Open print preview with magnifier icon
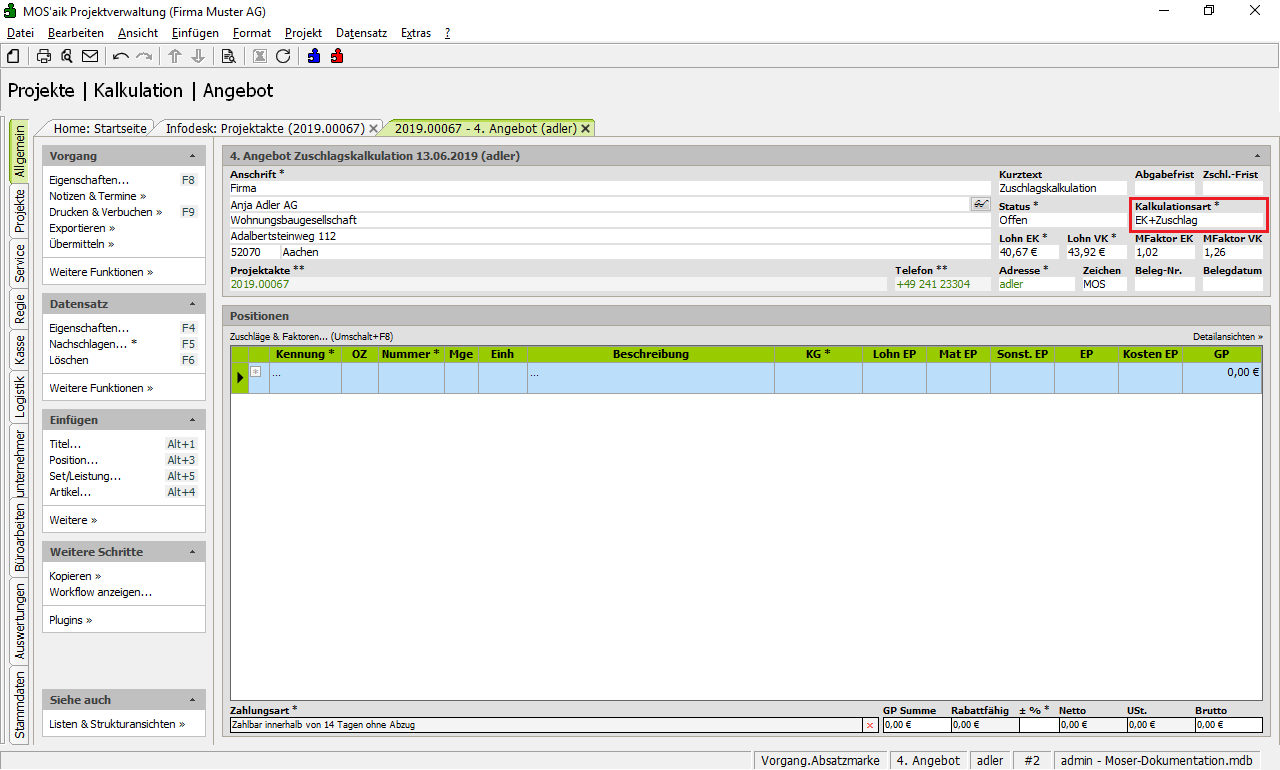The image size is (1280, 770). pyautogui.click(x=67, y=56)
